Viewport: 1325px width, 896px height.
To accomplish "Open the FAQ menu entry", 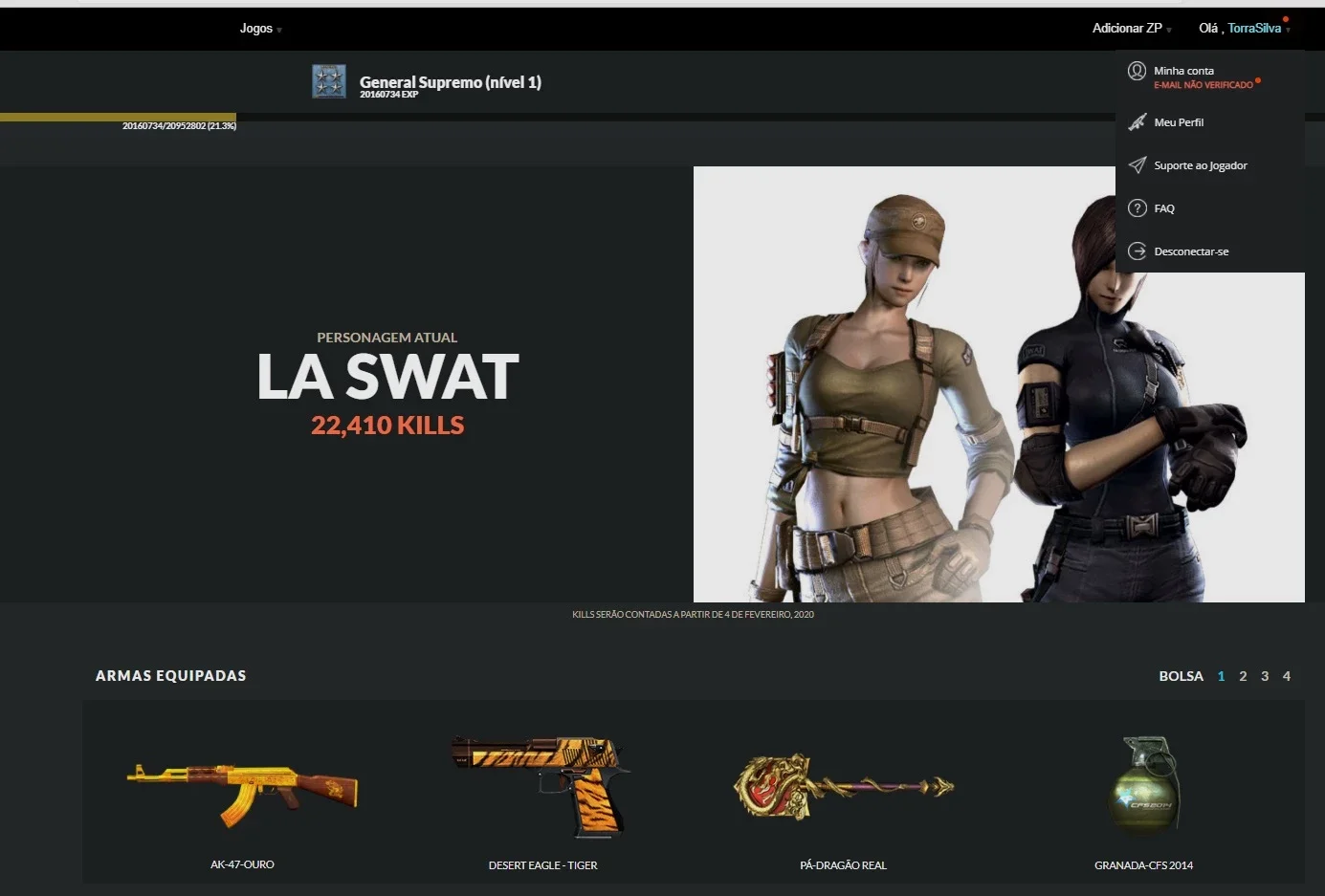I will [x=1164, y=208].
